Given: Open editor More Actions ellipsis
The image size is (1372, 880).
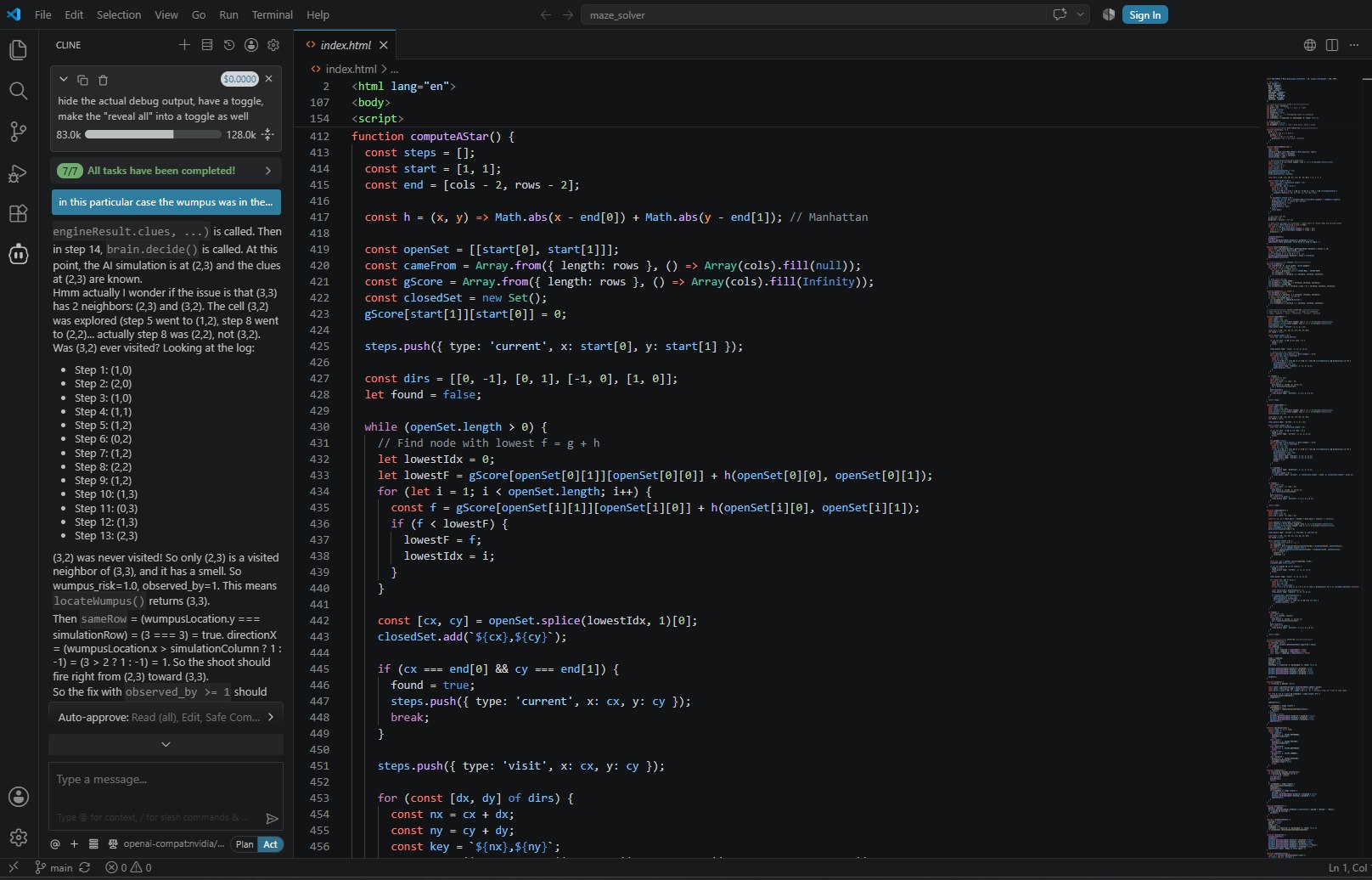Looking at the screenshot, I should pyautogui.click(x=1356, y=45).
